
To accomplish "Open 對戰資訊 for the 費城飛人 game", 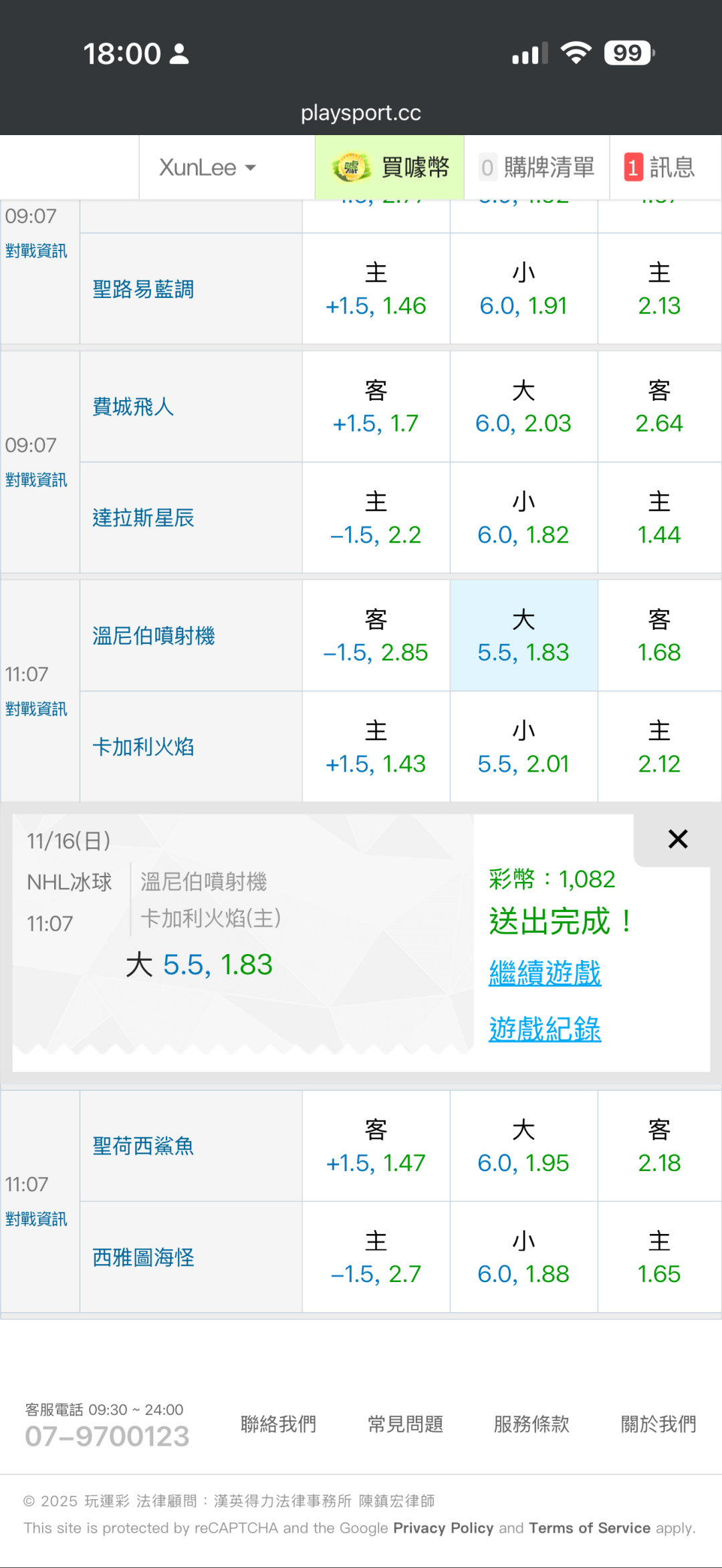I will (x=36, y=480).
